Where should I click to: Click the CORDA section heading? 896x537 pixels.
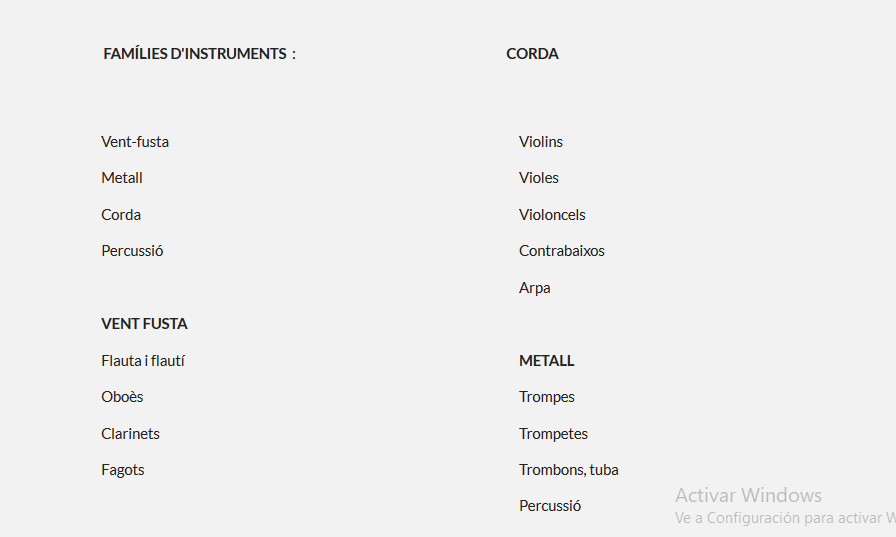pyautogui.click(x=533, y=54)
